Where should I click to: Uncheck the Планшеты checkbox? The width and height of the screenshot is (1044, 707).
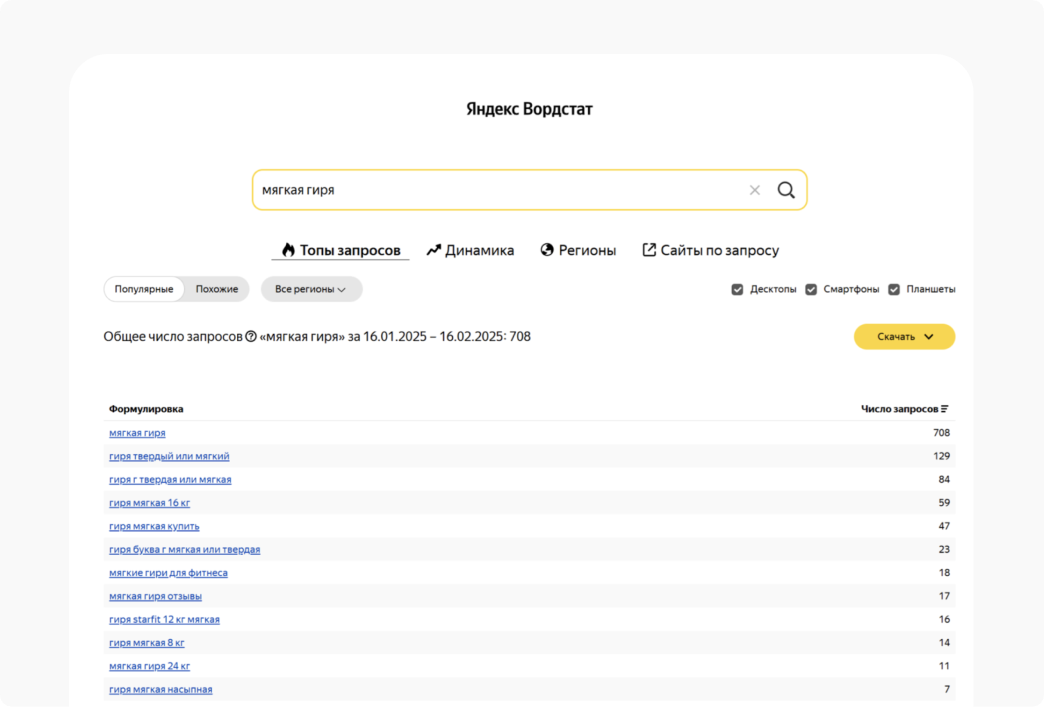[x=894, y=289]
